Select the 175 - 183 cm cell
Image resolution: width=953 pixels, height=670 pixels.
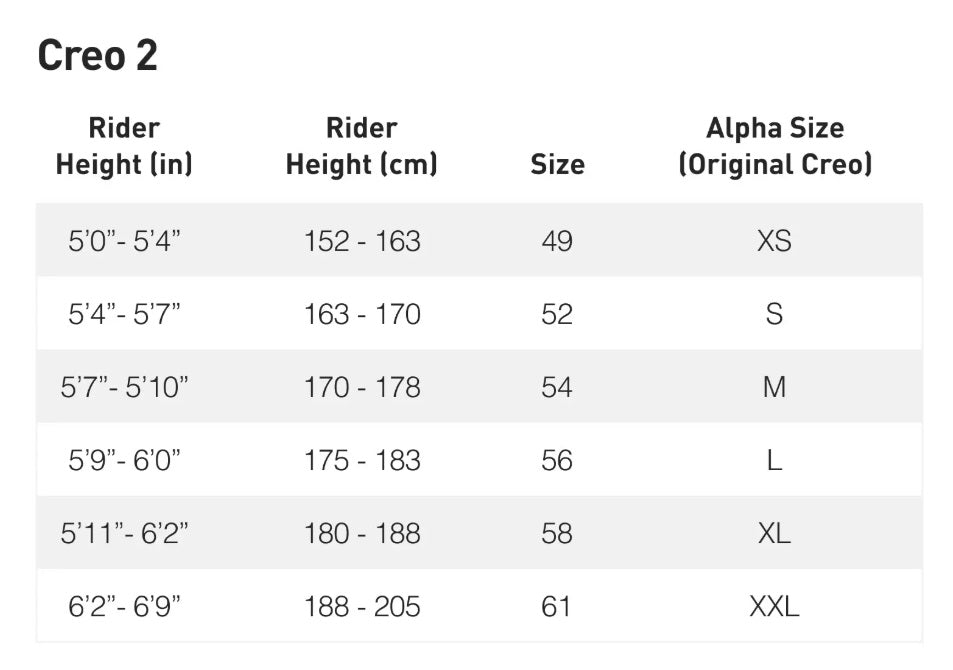tap(362, 460)
